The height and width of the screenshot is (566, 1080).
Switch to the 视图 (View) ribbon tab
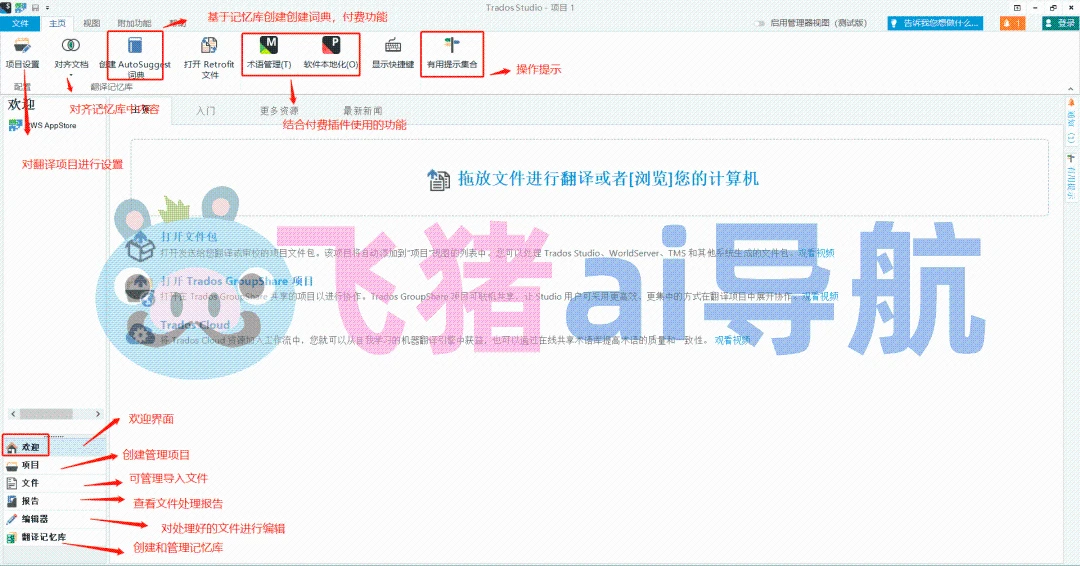92,23
